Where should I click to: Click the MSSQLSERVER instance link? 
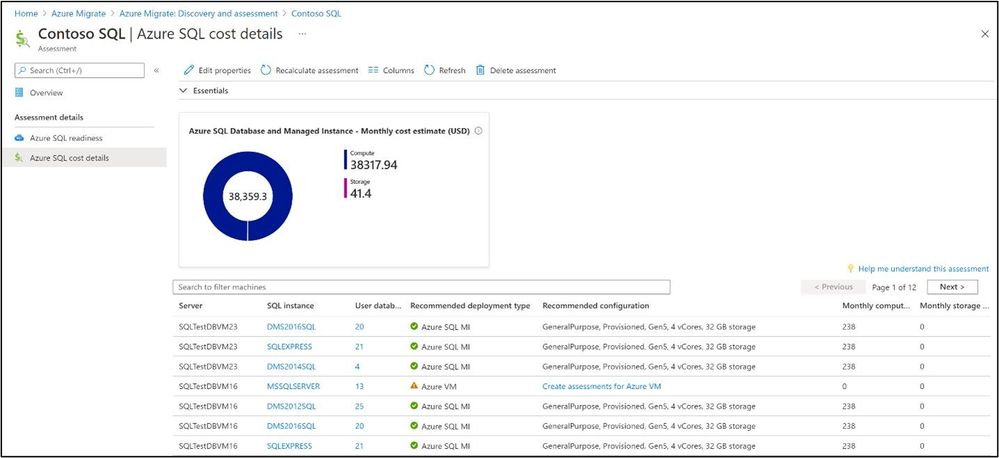tap(293, 386)
